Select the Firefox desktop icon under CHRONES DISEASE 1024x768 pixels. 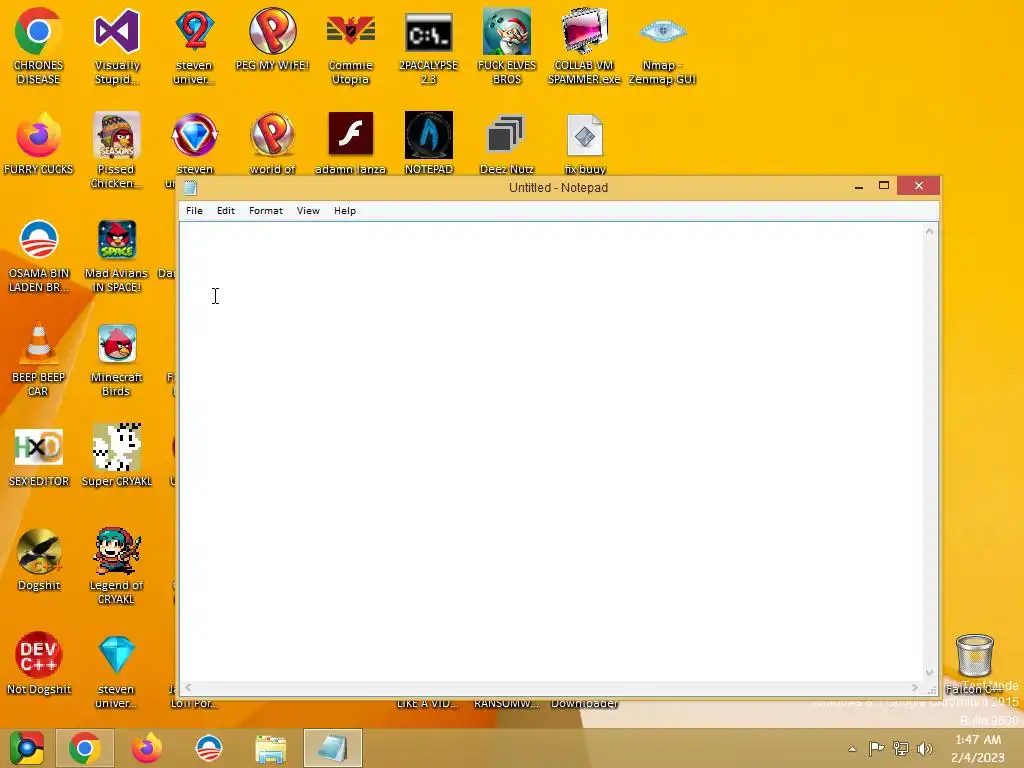click(x=38, y=144)
